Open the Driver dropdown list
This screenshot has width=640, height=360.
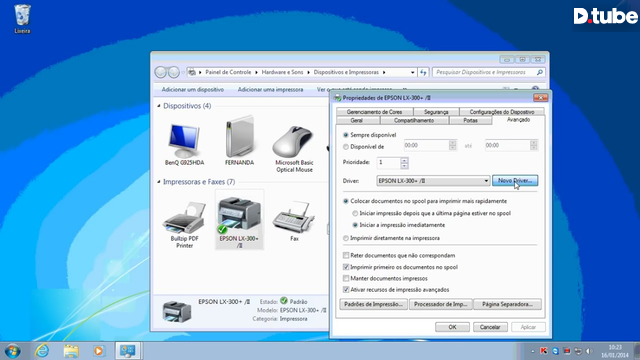486,181
